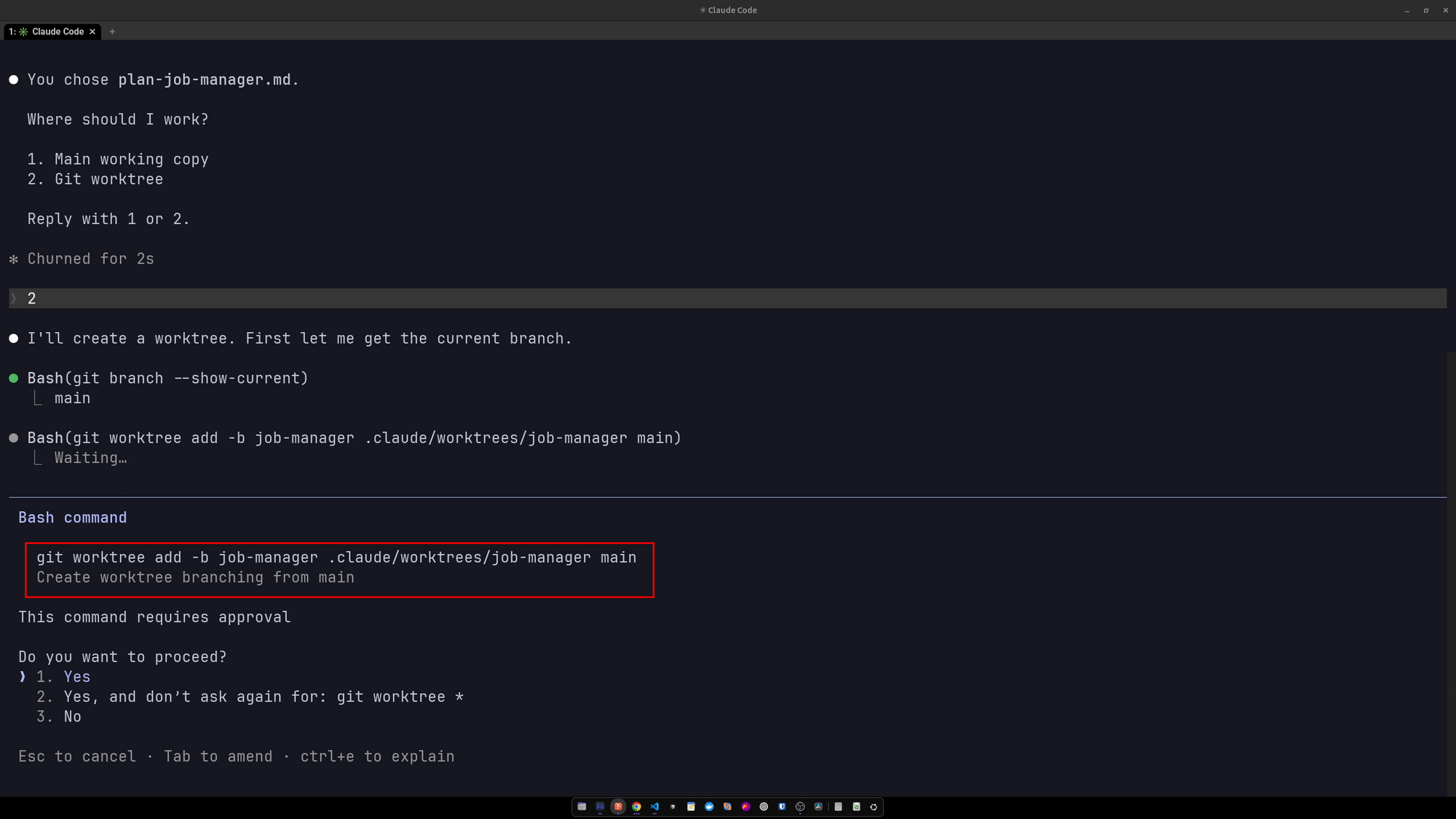Click 'Churned for 2s' status text
Screen dimensions: 1456x819
tap(90, 259)
